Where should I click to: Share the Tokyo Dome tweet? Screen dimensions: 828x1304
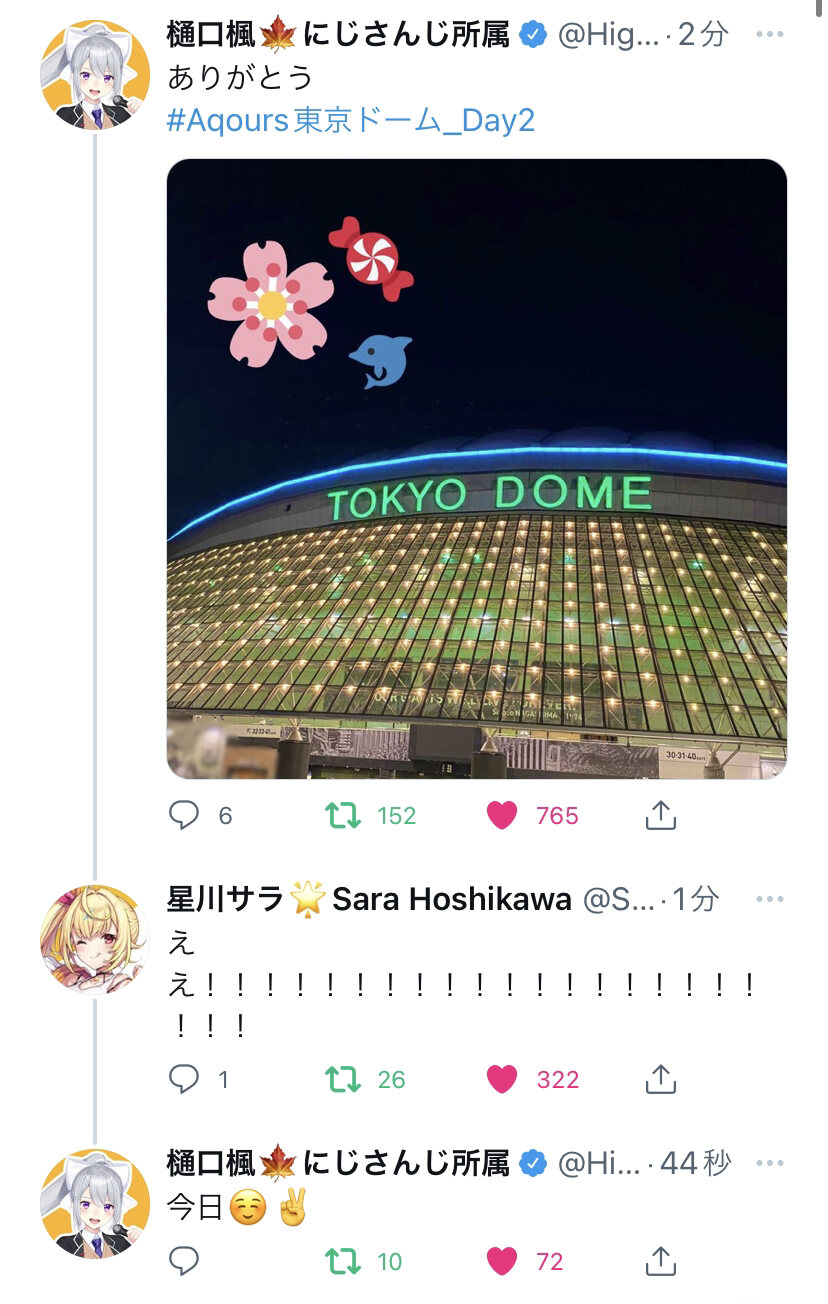coord(660,816)
